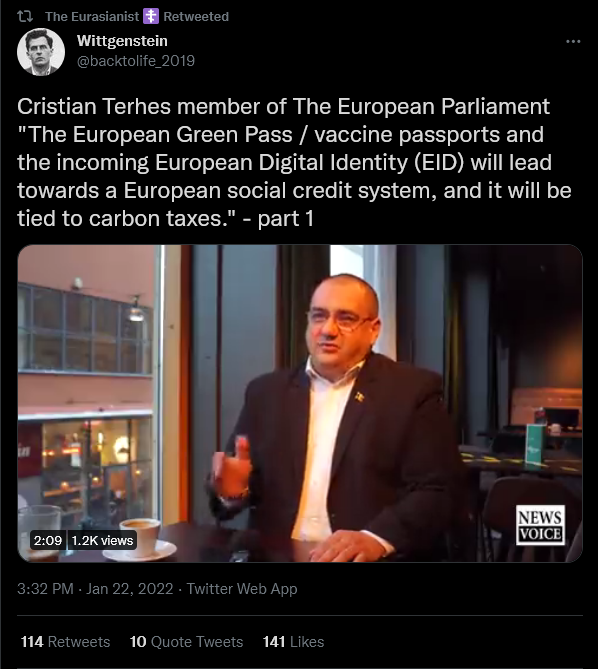Open the three-dot more options menu
This screenshot has width=598, height=669.
[573, 41]
